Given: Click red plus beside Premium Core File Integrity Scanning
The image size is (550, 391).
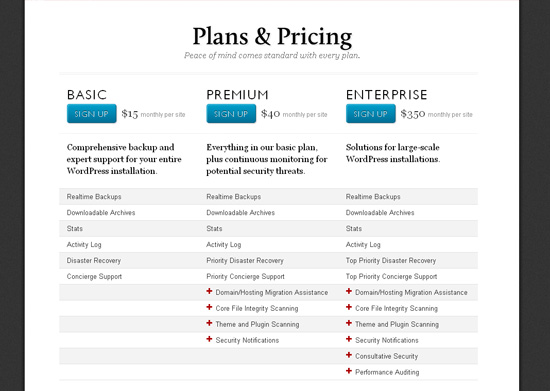Looking at the screenshot, I should (x=209, y=307).
